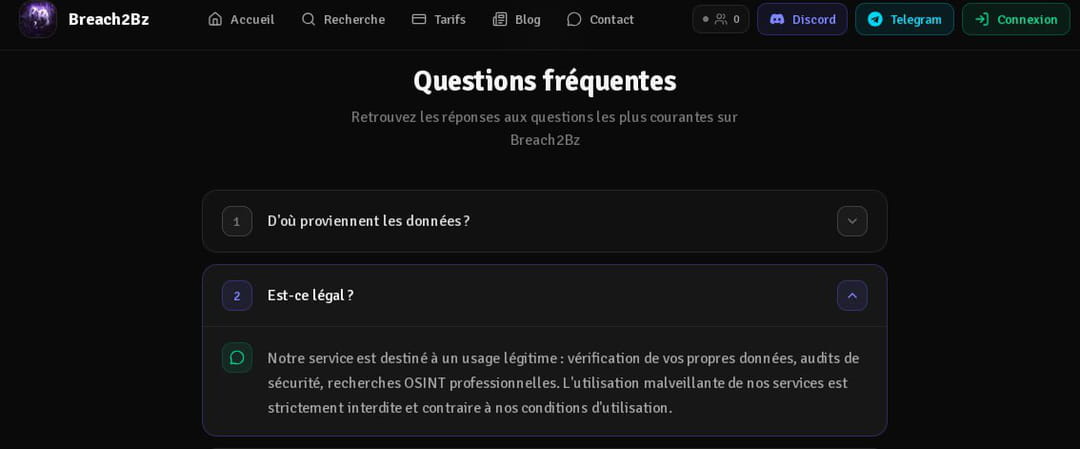Open the Telegram button
Image resolution: width=1080 pixels, height=449 pixels.
click(904, 19)
